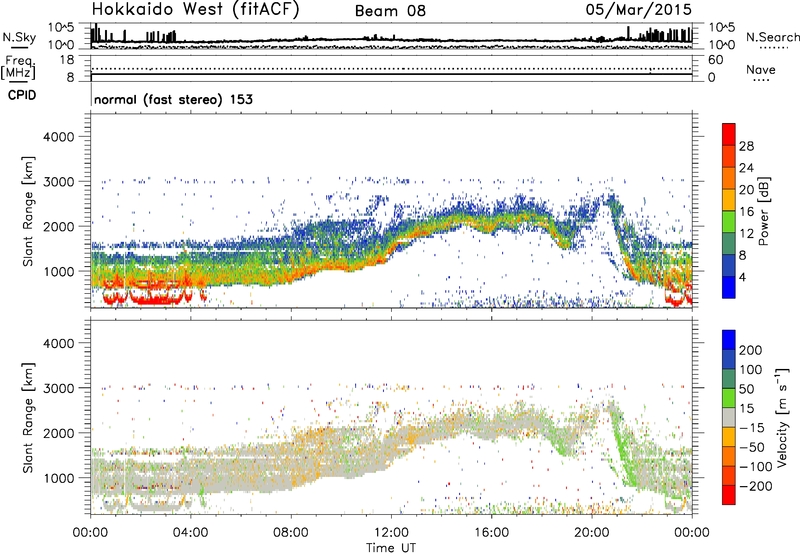Click the "1000" tick of the velocity panel
Screen dimensions: 800x554
pos(59,478)
